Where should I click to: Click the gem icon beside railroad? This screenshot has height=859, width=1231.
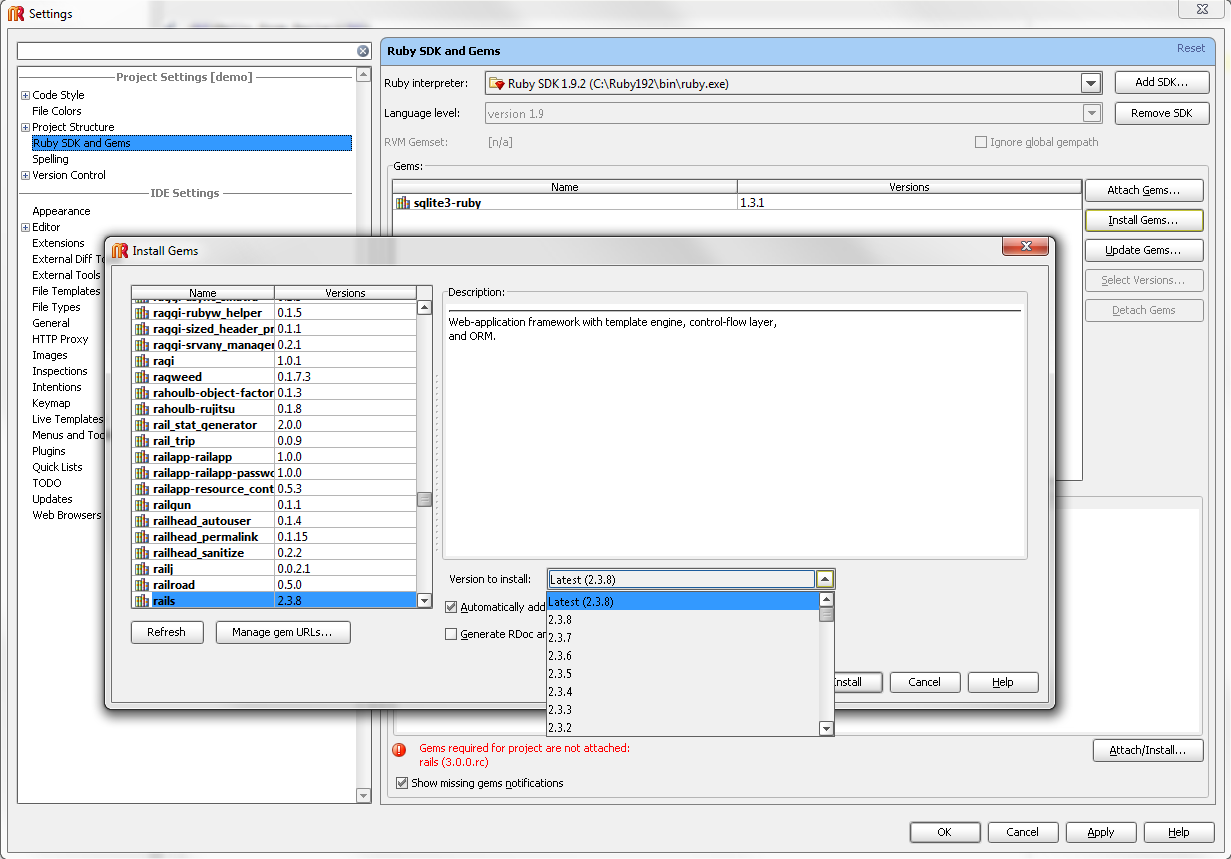click(x=142, y=585)
